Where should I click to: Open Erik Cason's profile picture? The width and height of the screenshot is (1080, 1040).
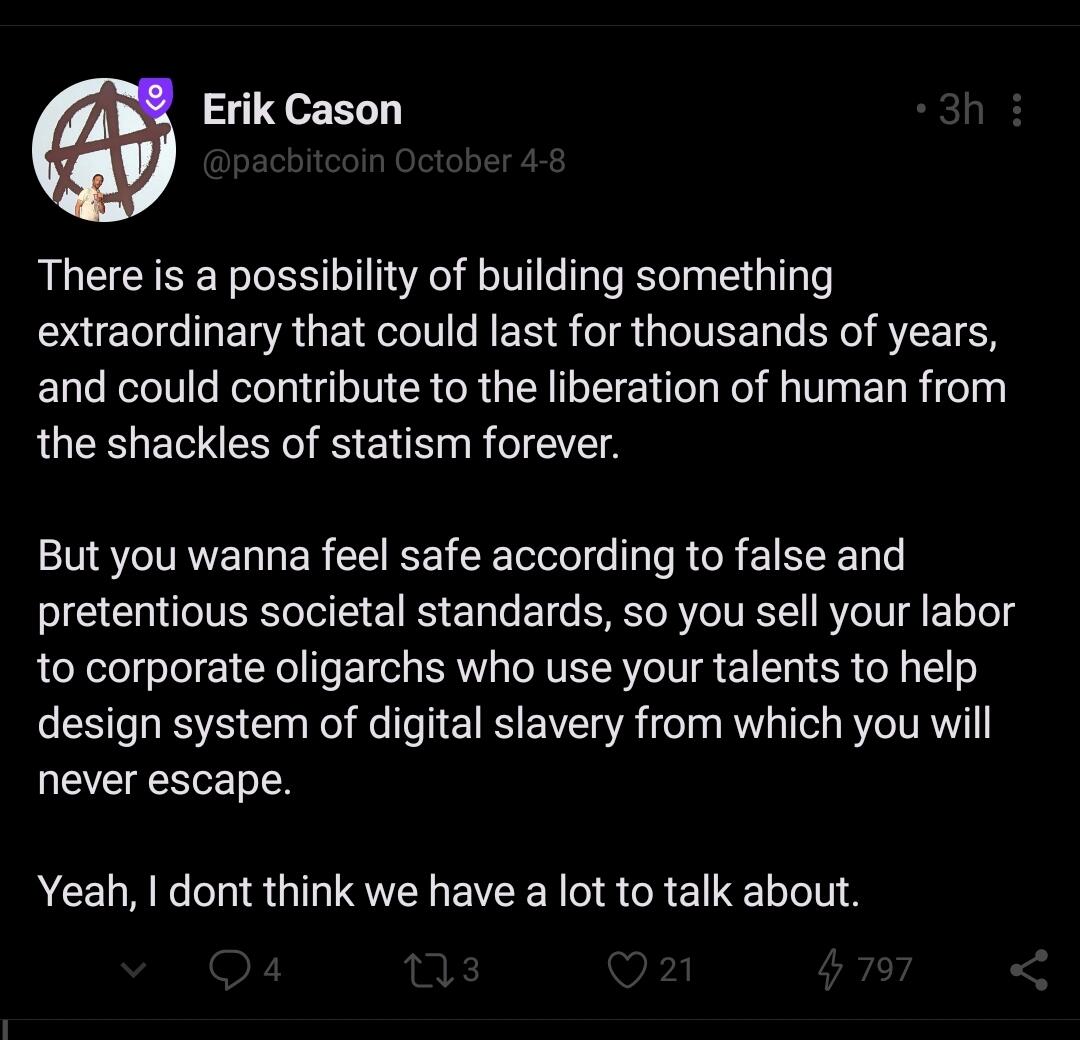coord(103,149)
